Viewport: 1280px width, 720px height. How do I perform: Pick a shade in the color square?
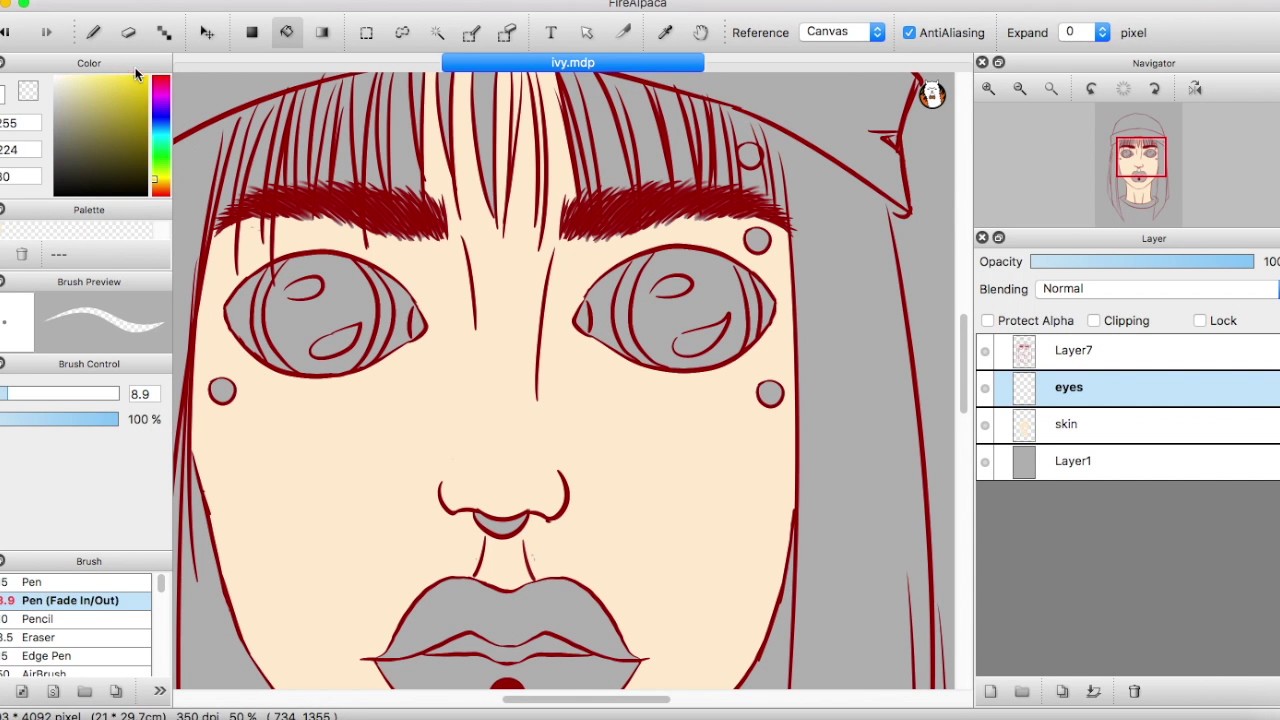(x=100, y=135)
